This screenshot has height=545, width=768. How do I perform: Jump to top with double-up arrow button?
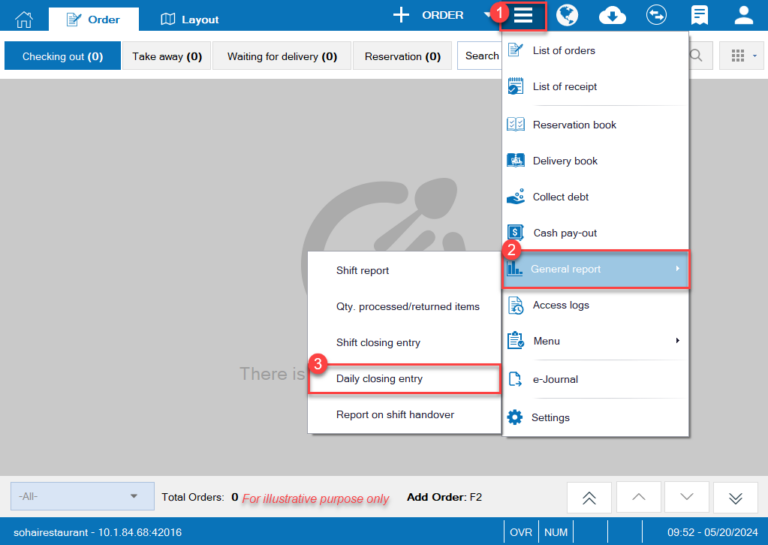[x=590, y=497]
